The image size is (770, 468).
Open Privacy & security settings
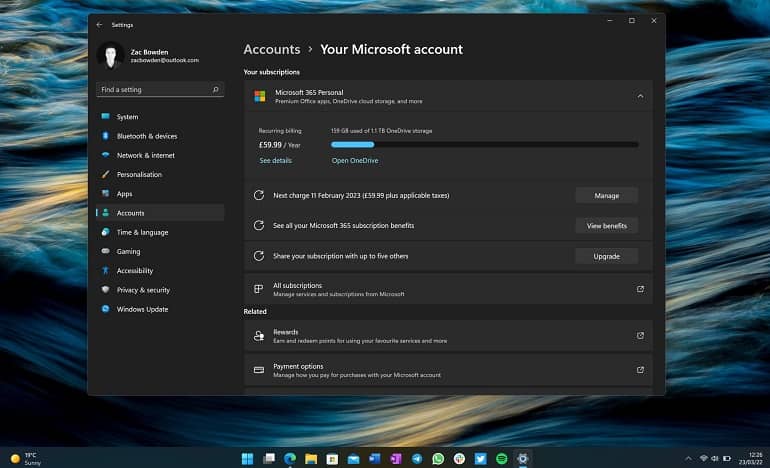click(160, 290)
